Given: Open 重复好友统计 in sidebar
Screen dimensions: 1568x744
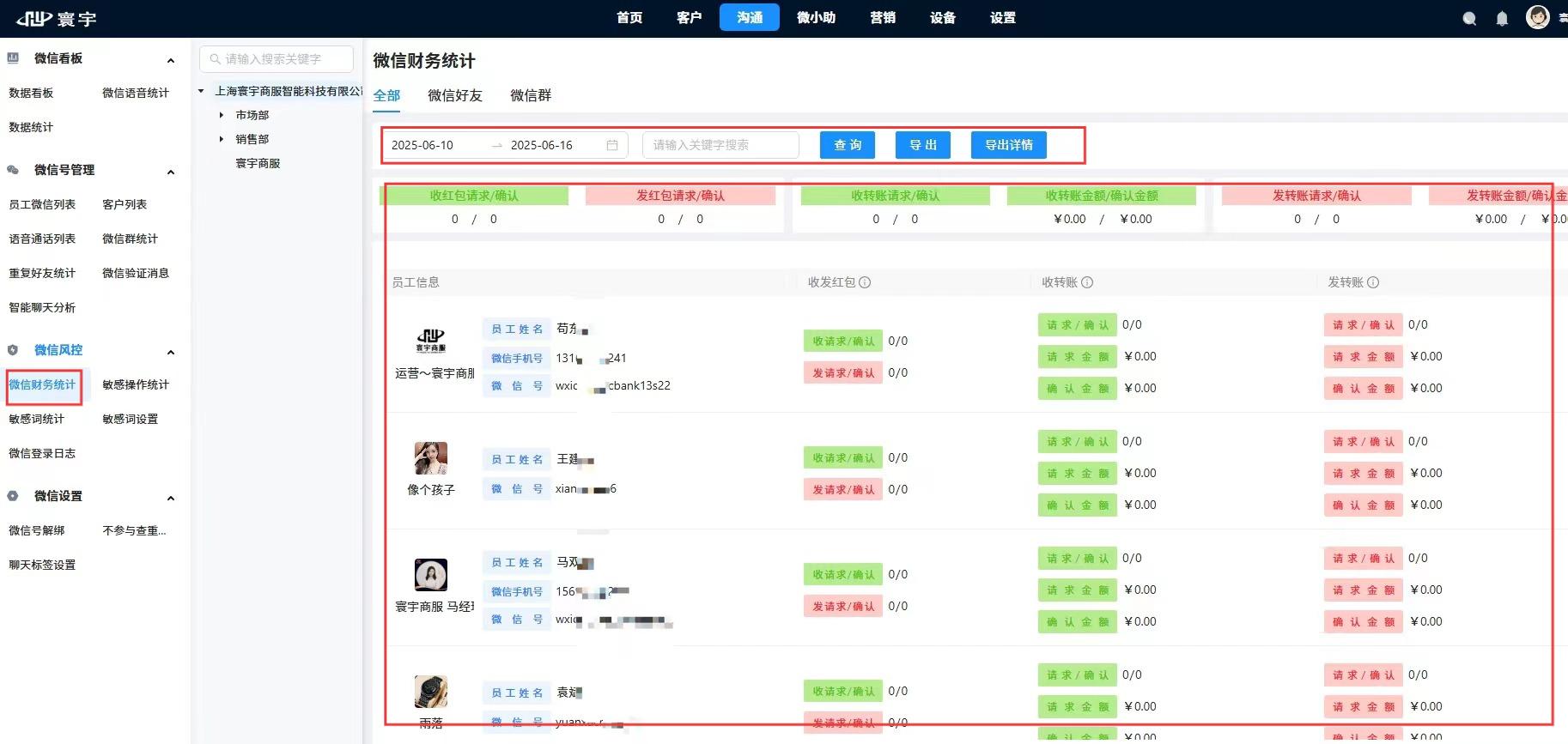Looking at the screenshot, I should coord(42,273).
